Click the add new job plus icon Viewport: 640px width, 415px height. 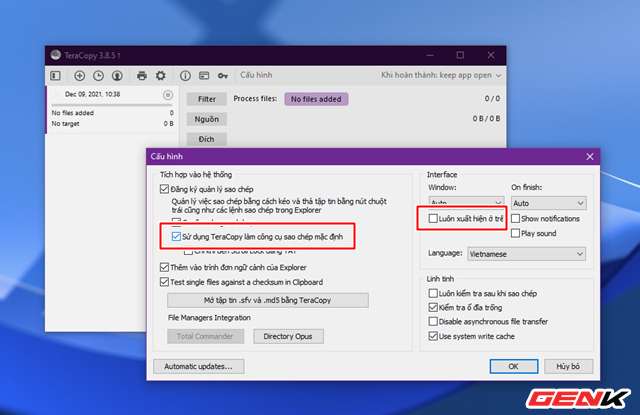[79, 75]
